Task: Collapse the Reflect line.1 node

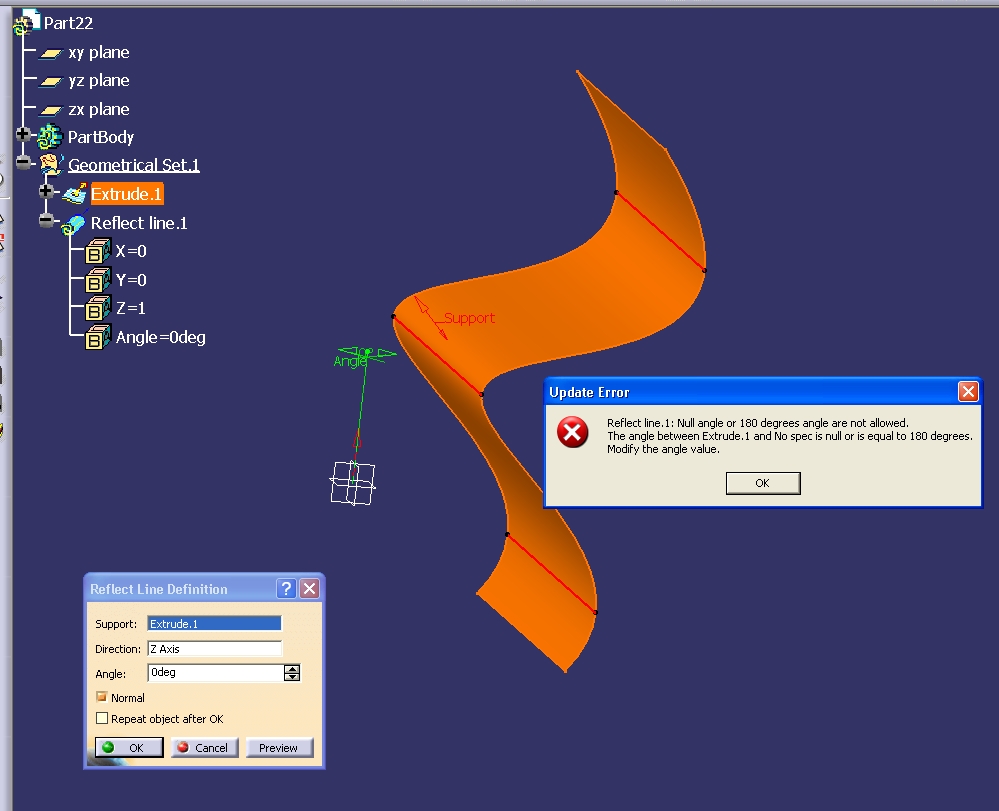Action: 46,220
